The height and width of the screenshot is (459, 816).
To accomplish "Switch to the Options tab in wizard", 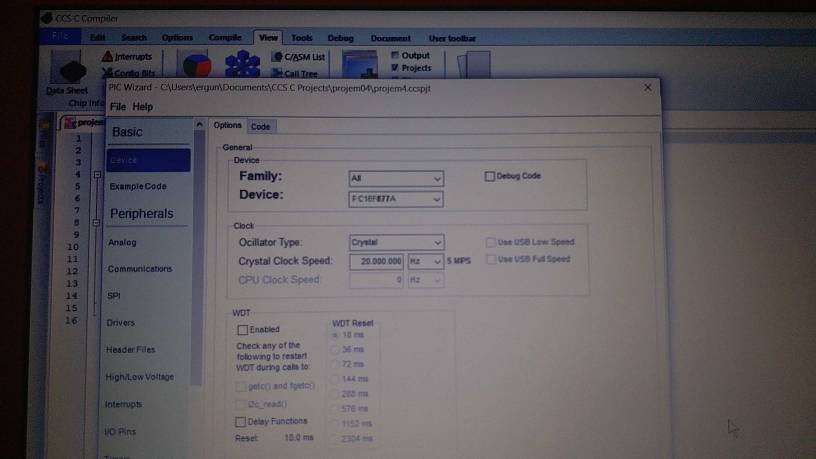I will click(227, 125).
